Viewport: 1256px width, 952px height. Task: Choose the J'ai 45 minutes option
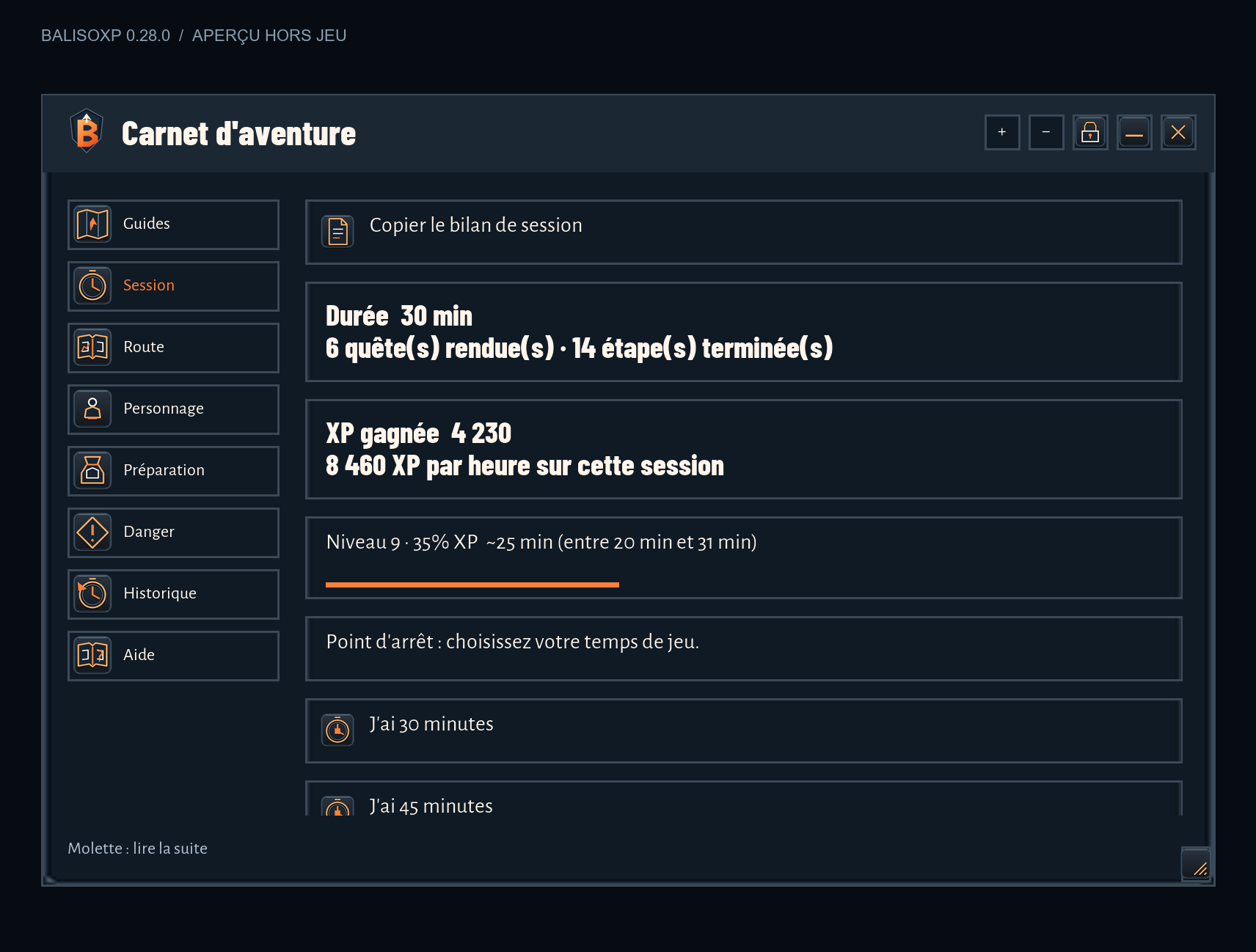tap(744, 799)
